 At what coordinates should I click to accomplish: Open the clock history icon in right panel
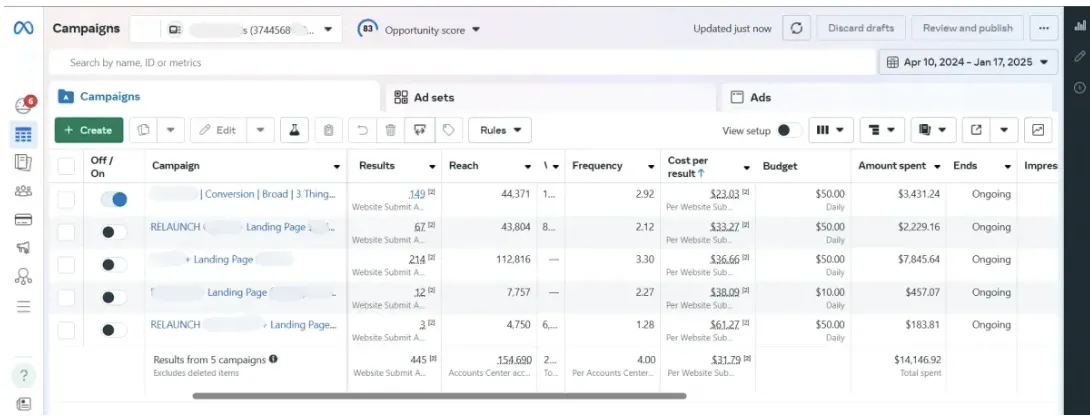pyautogui.click(x=1080, y=87)
